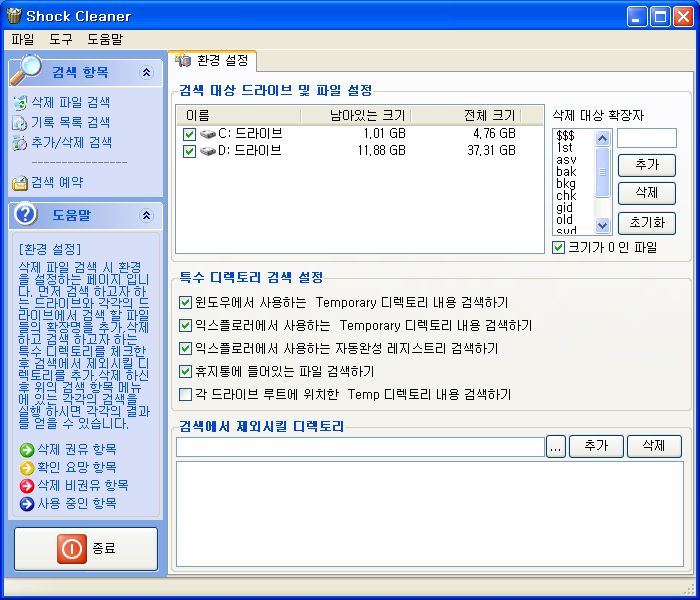
Task: Click the excluded directory path field
Action: 360,447
